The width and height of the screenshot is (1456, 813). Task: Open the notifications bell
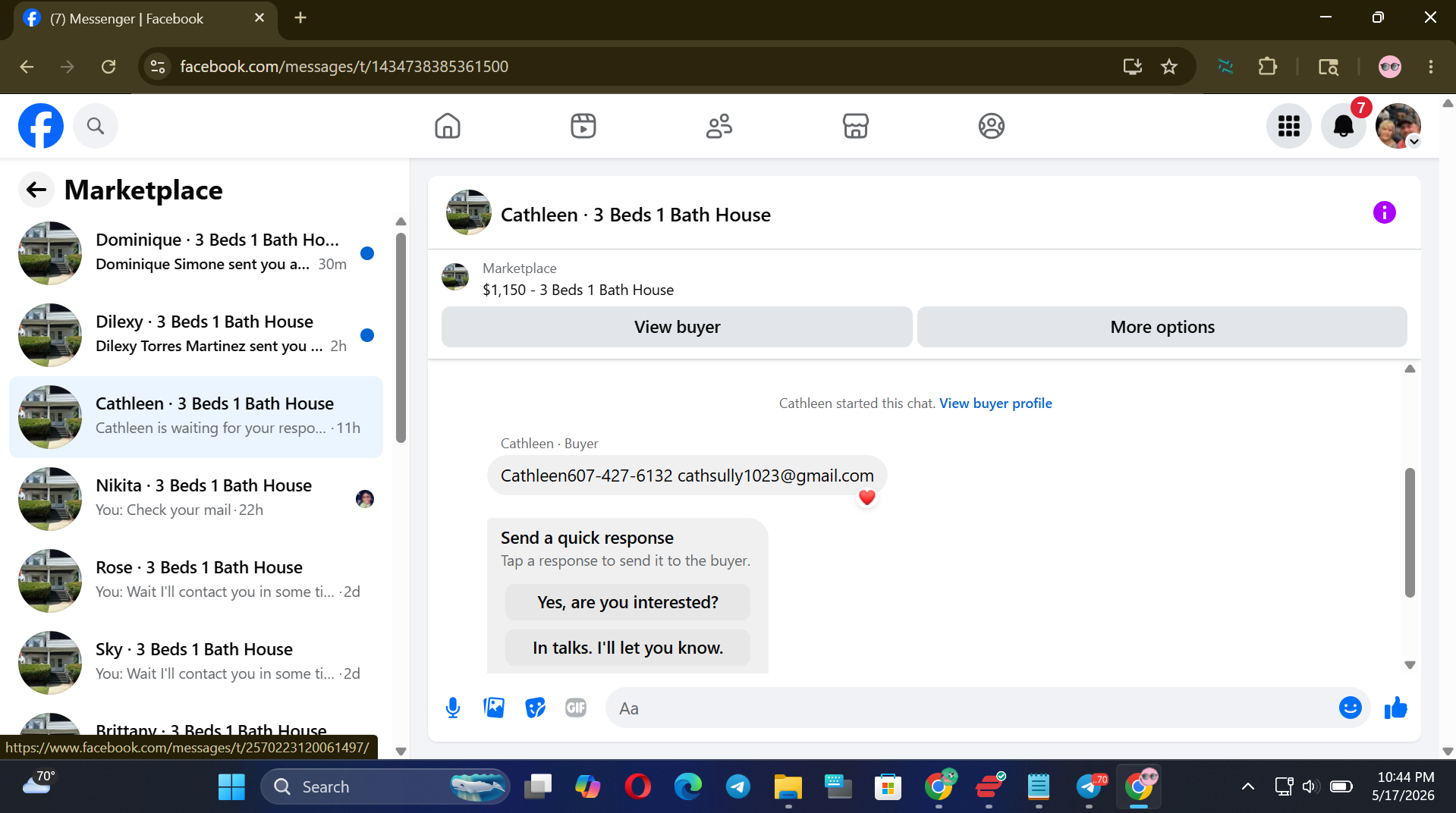1344,126
